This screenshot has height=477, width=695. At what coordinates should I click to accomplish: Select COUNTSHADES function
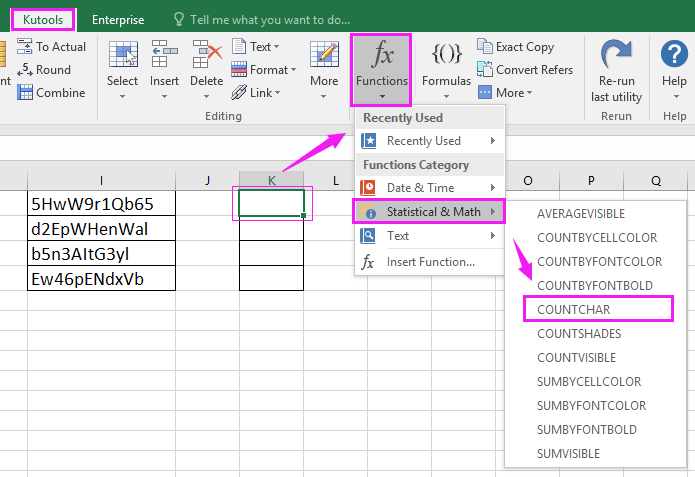(x=596, y=333)
